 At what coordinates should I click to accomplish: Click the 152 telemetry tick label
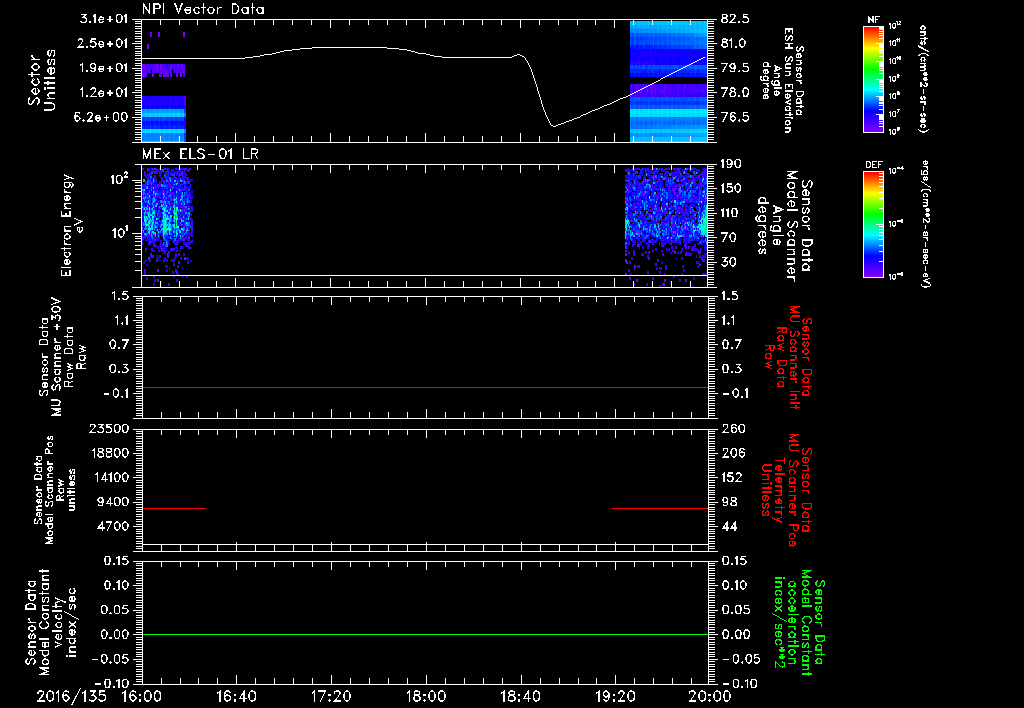click(733, 477)
